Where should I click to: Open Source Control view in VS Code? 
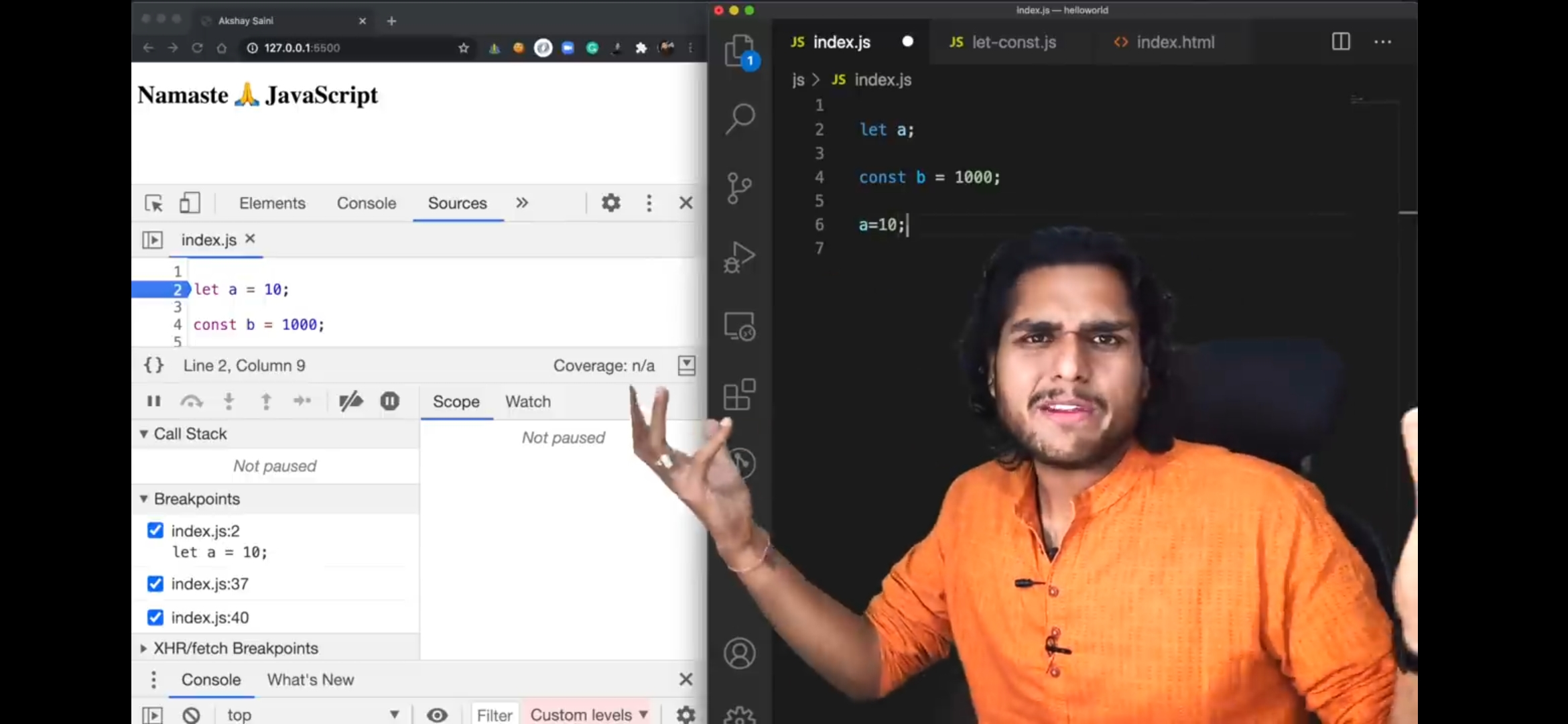[x=740, y=188]
